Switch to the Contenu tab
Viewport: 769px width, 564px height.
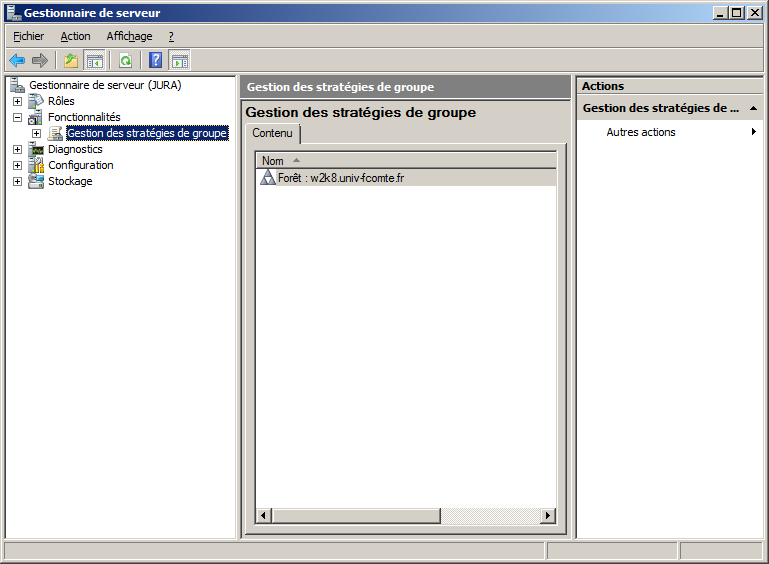click(272, 133)
